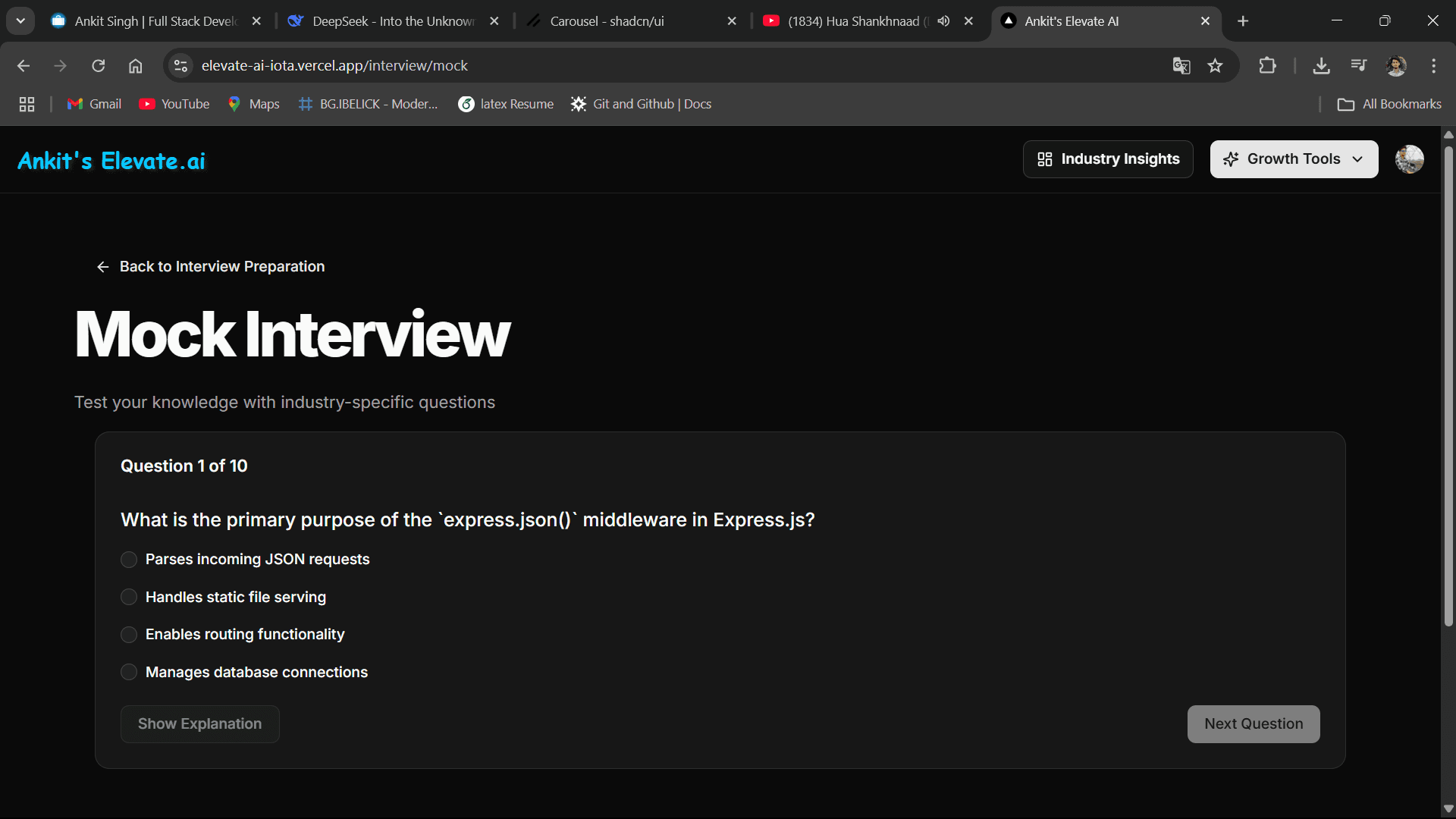Click the 'Question 1 of 10' text
This screenshot has width=1456, height=819.
click(x=184, y=466)
